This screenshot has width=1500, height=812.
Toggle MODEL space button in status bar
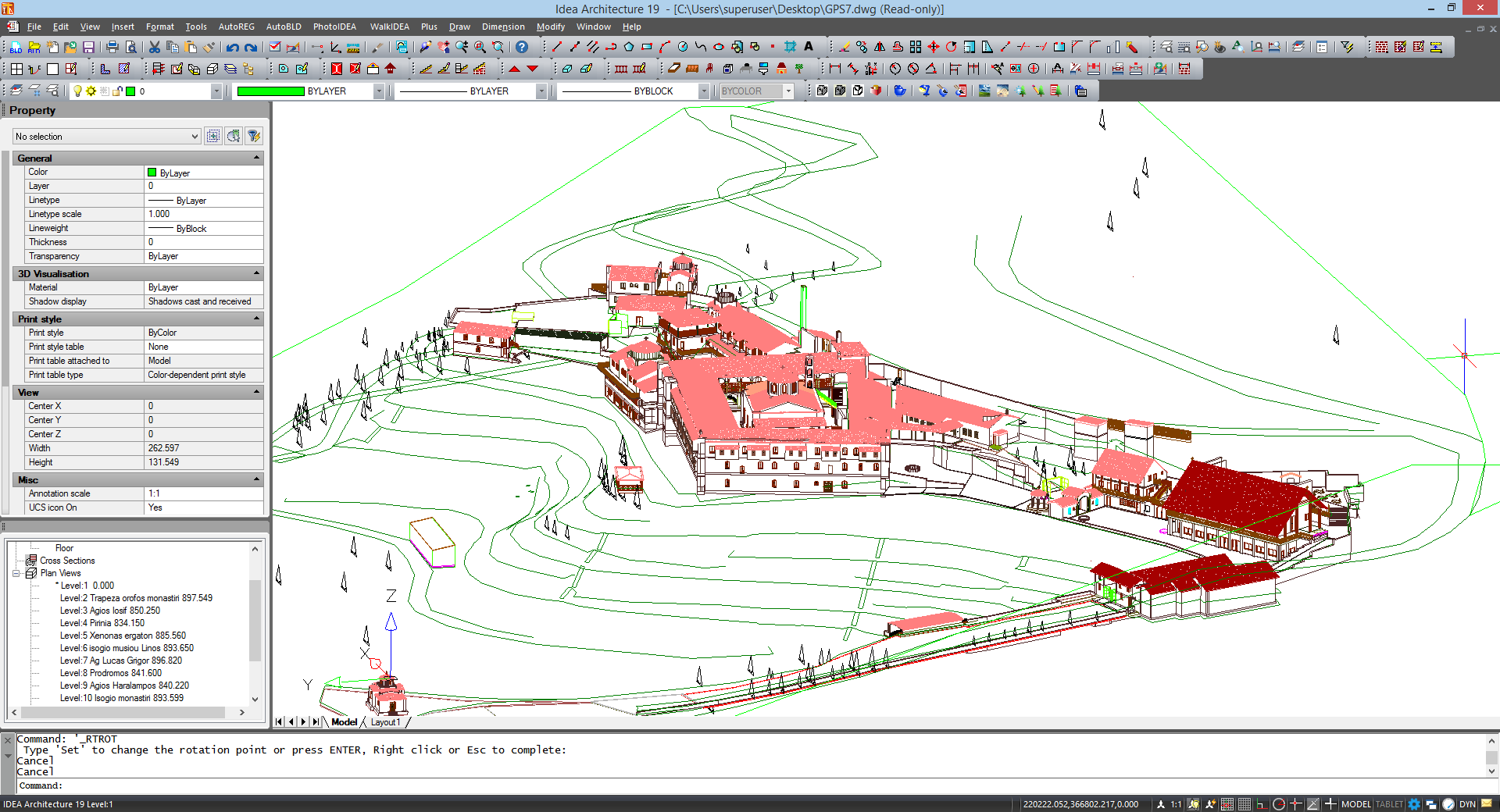[1355, 804]
